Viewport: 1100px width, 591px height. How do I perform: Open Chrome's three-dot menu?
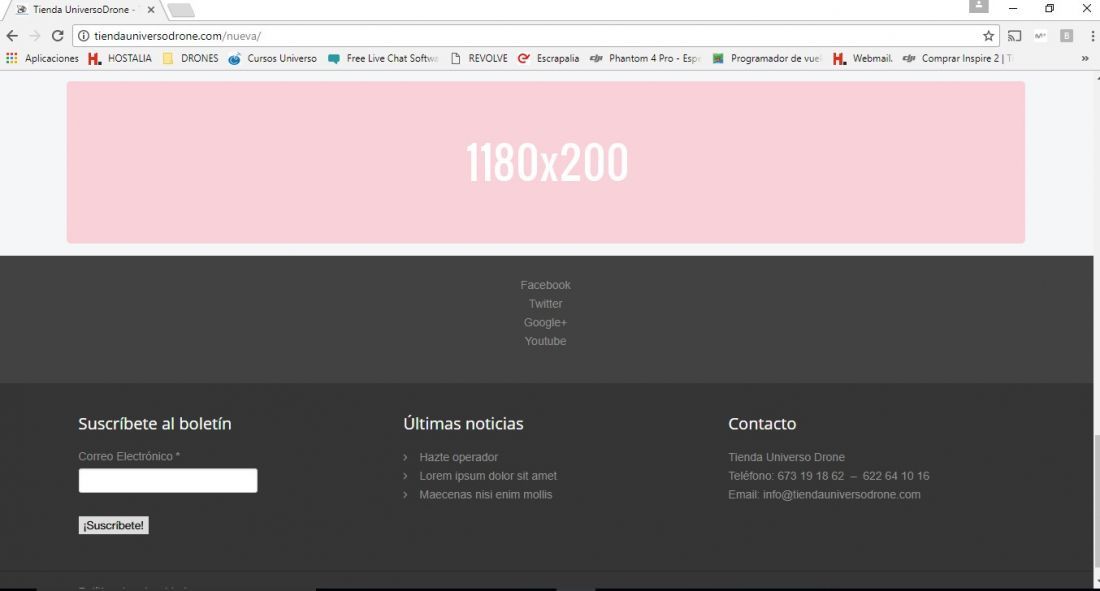click(1092, 36)
